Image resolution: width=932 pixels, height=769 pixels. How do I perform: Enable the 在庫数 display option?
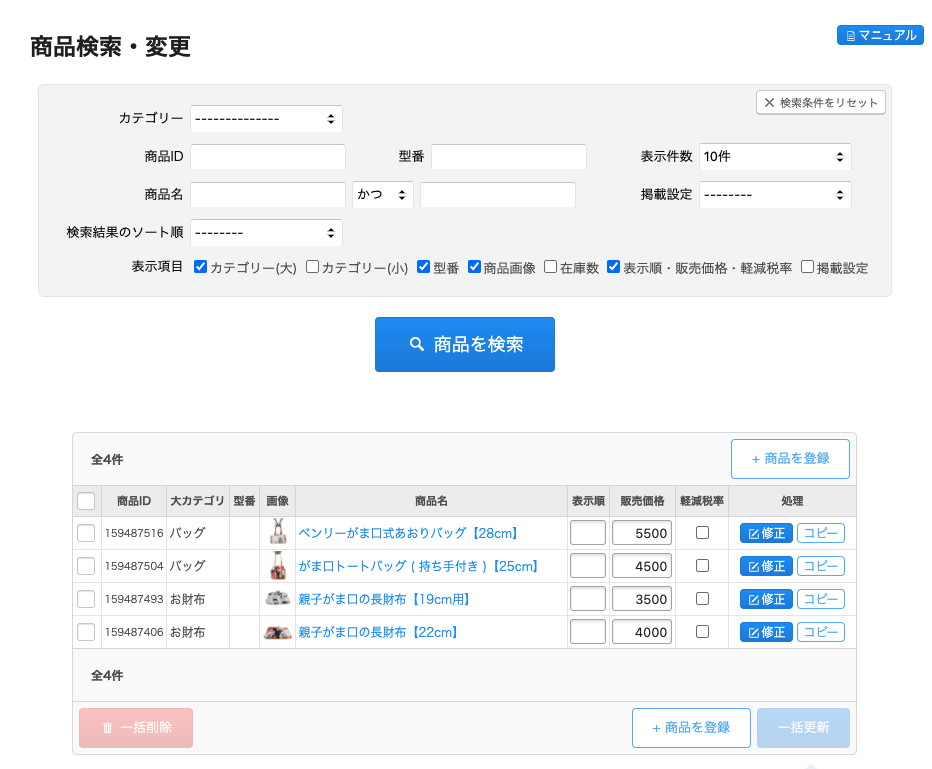tap(551, 267)
